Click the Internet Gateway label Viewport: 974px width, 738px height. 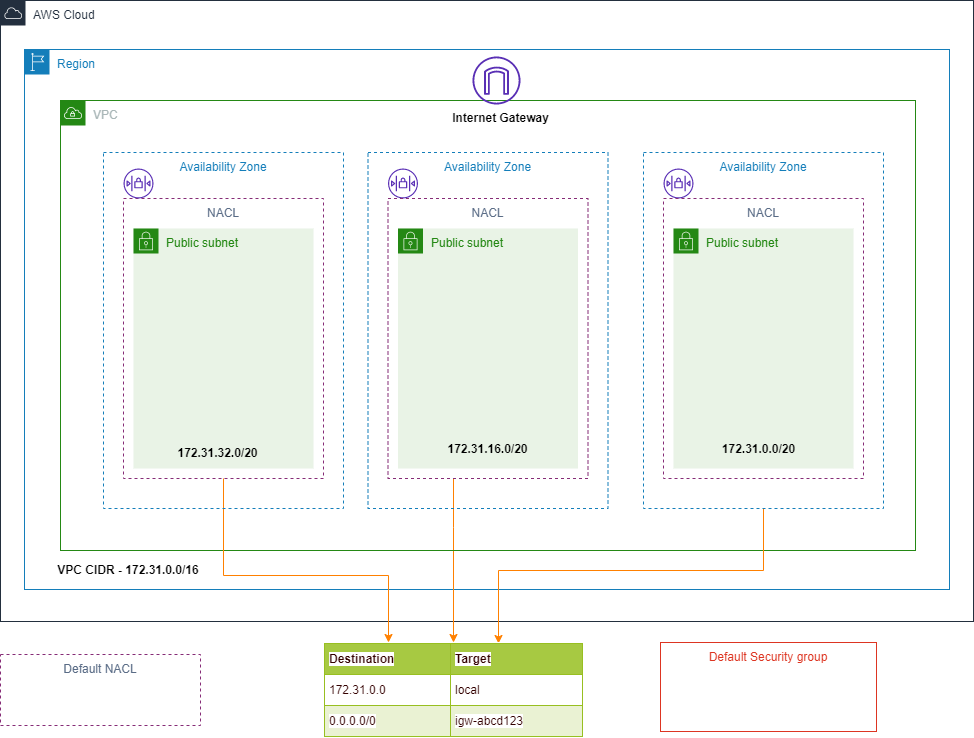[500, 118]
